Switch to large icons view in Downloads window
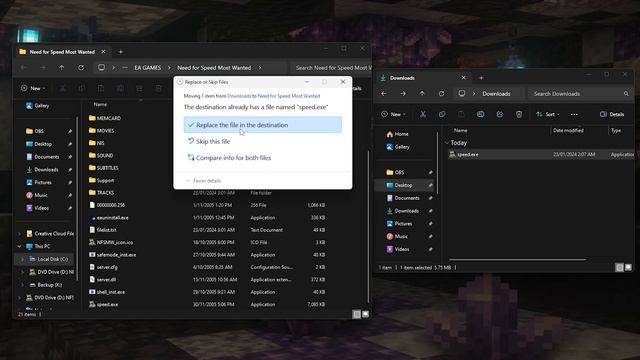This screenshot has width=640, height=360. point(628,267)
